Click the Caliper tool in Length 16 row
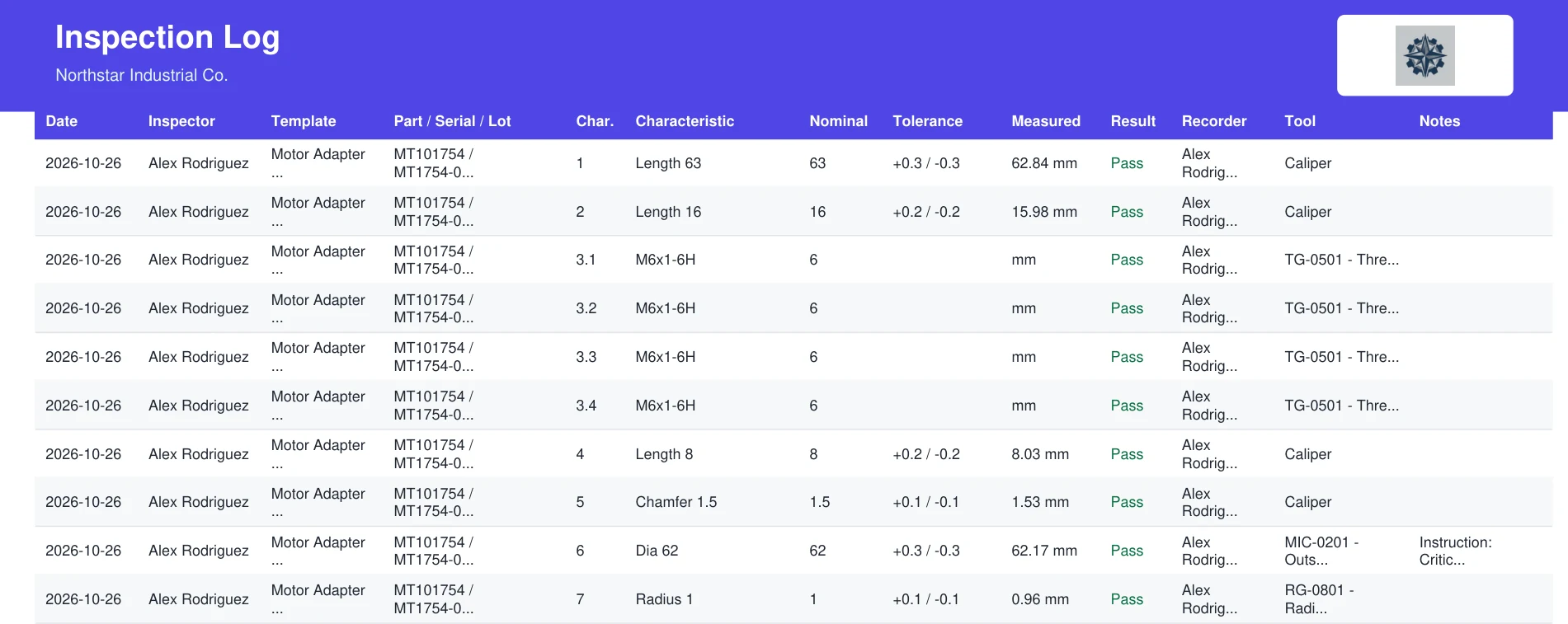1568x624 pixels. [x=1307, y=212]
